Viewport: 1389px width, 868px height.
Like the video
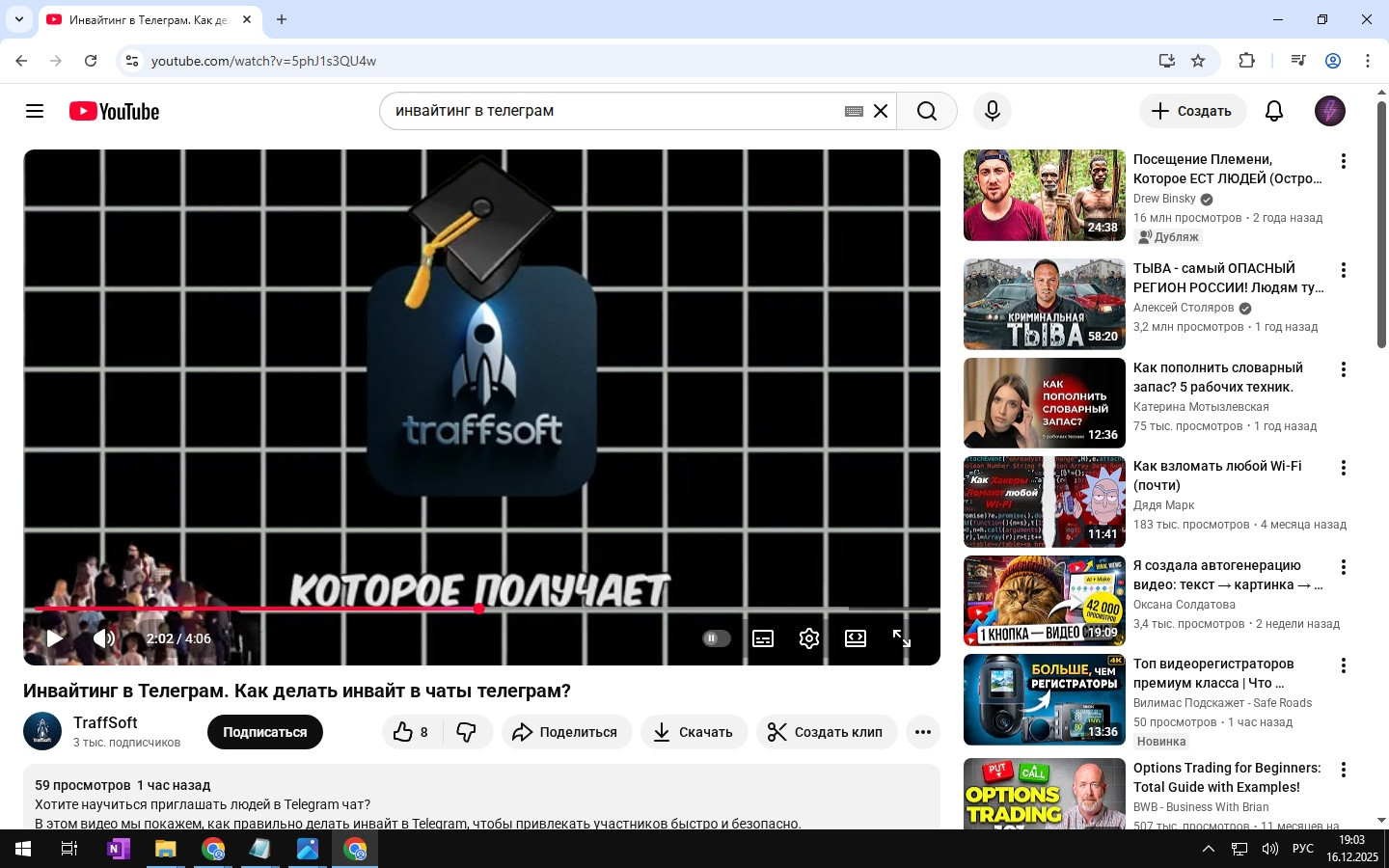412,732
